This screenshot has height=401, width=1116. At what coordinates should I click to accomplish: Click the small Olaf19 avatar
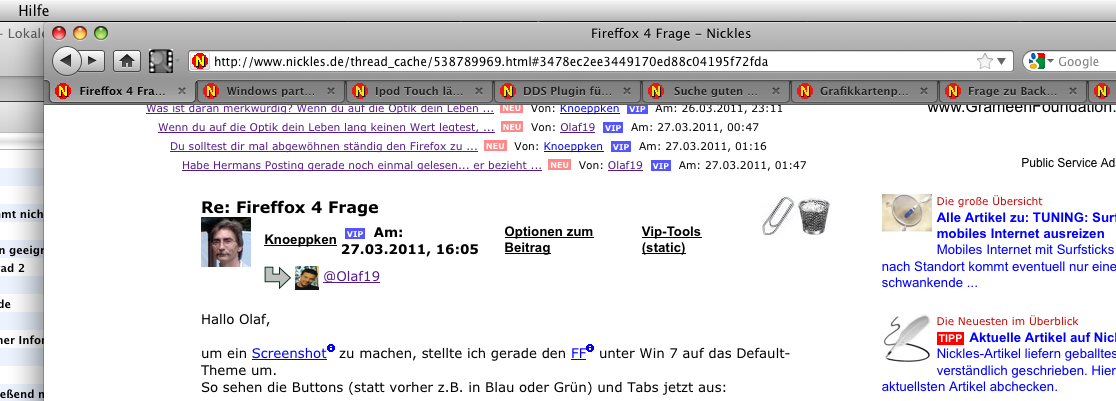306,277
